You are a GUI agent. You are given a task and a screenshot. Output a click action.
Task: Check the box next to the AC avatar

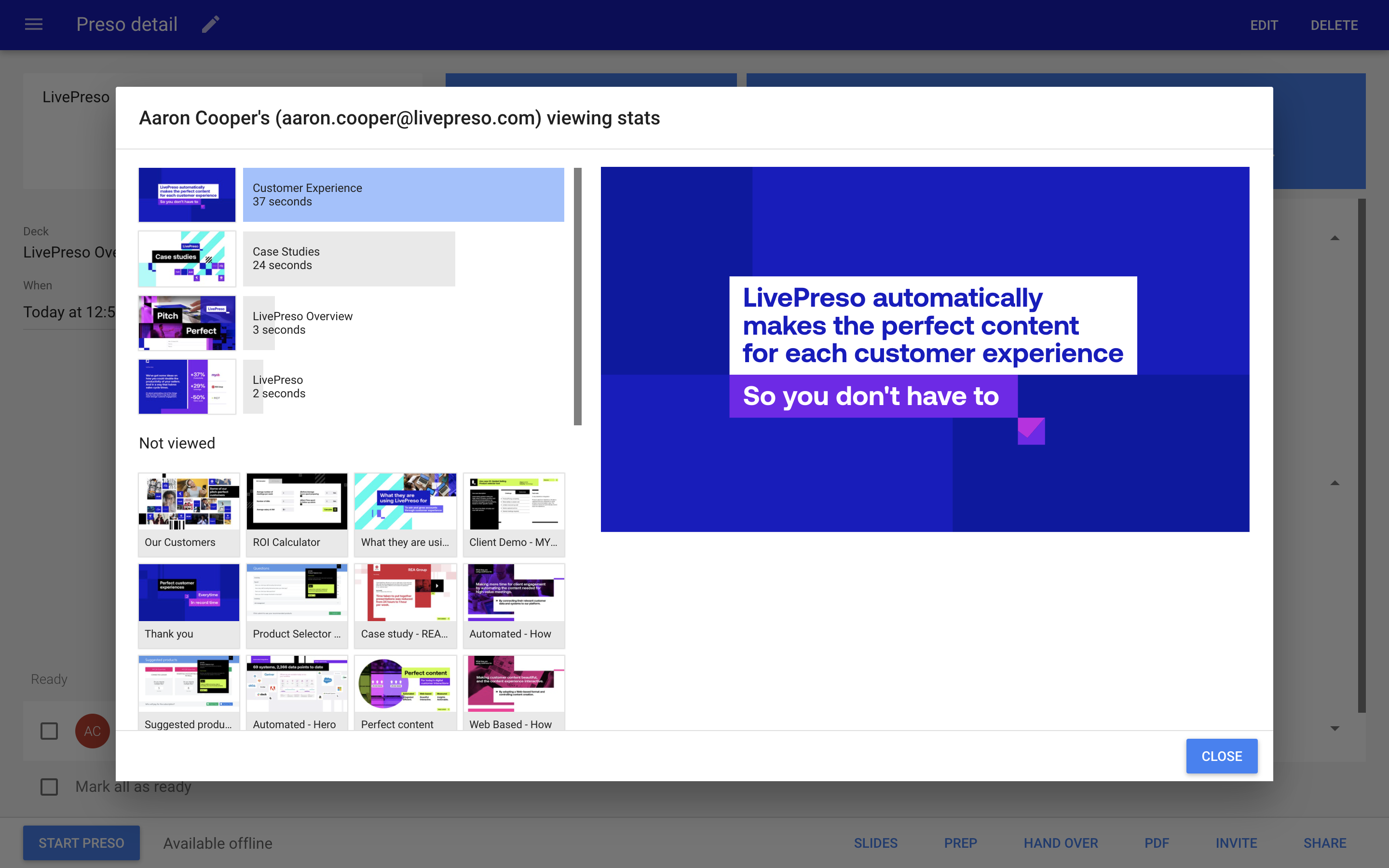pyautogui.click(x=49, y=731)
